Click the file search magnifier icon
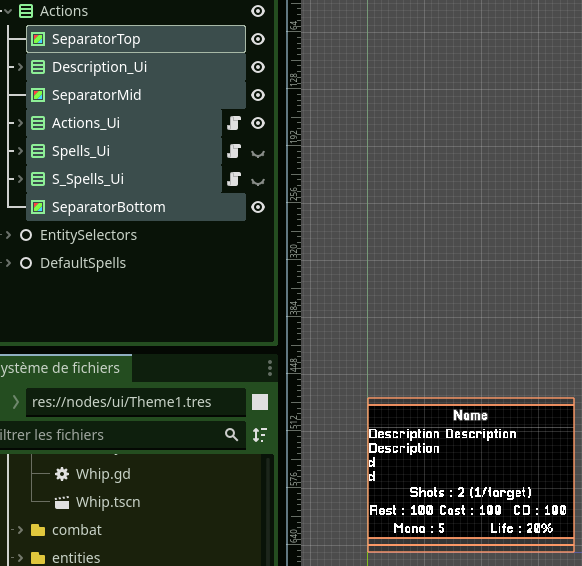This screenshot has height=566, width=582. coord(231,435)
